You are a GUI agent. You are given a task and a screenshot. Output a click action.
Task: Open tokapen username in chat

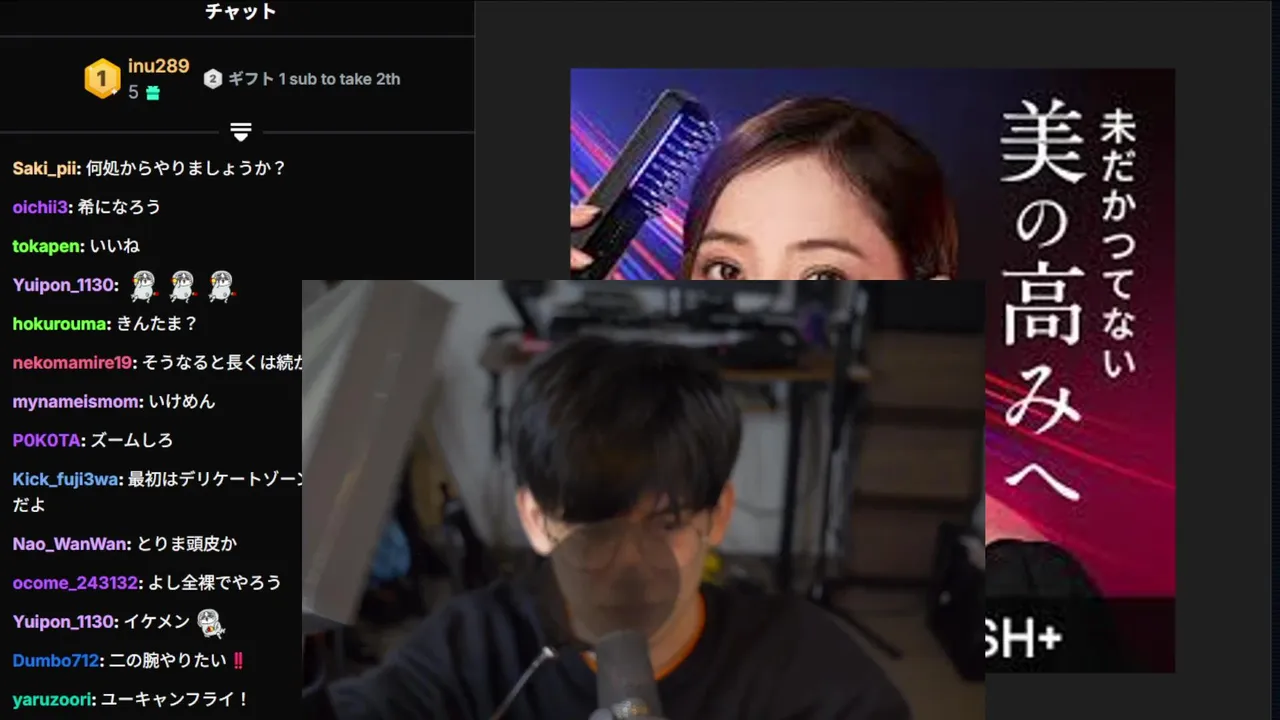(45, 246)
